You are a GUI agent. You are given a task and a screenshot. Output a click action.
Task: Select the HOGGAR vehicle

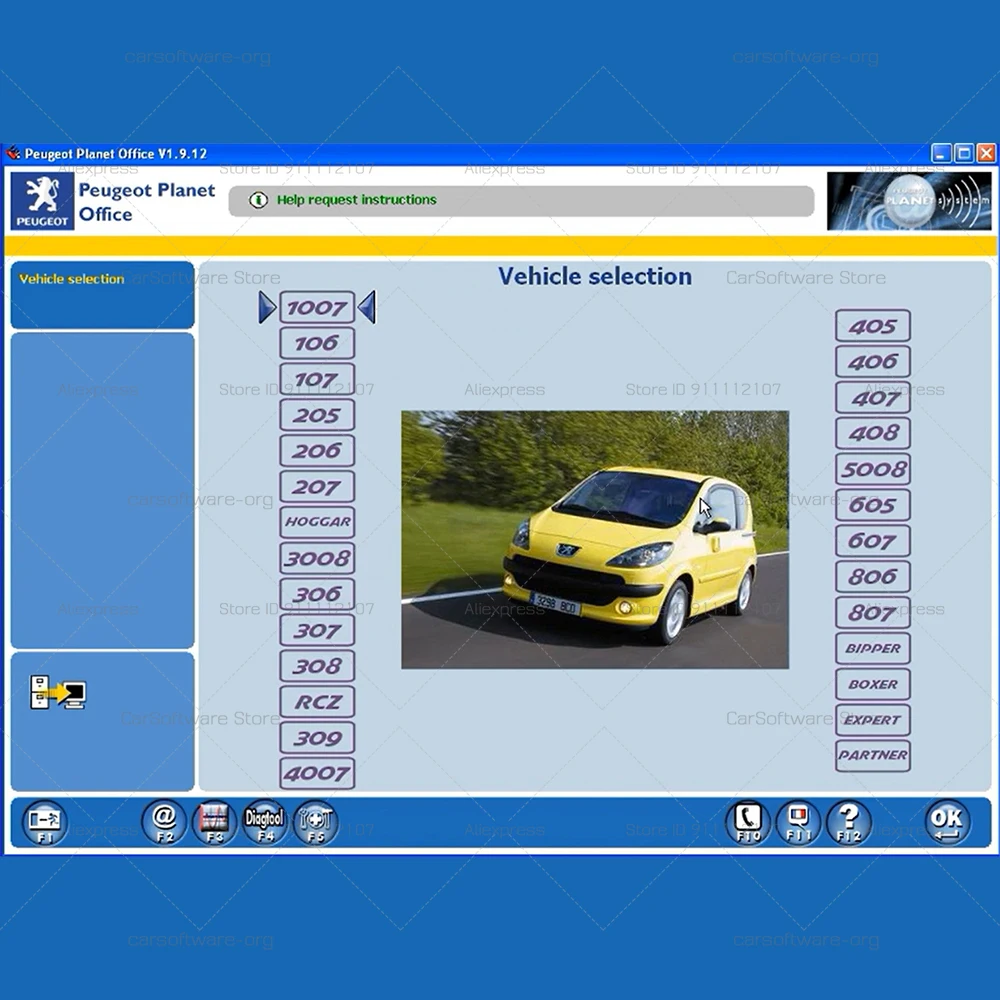pyautogui.click(x=317, y=522)
